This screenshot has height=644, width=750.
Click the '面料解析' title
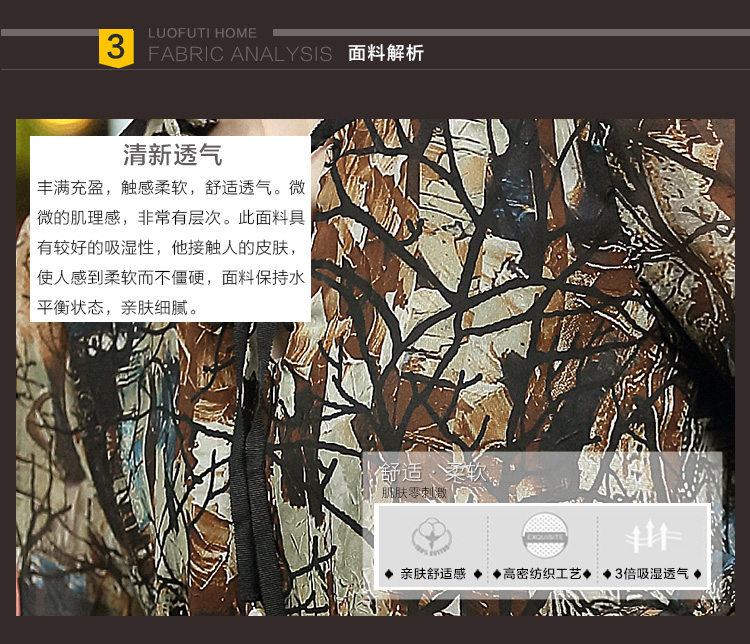tap(386, 53)
